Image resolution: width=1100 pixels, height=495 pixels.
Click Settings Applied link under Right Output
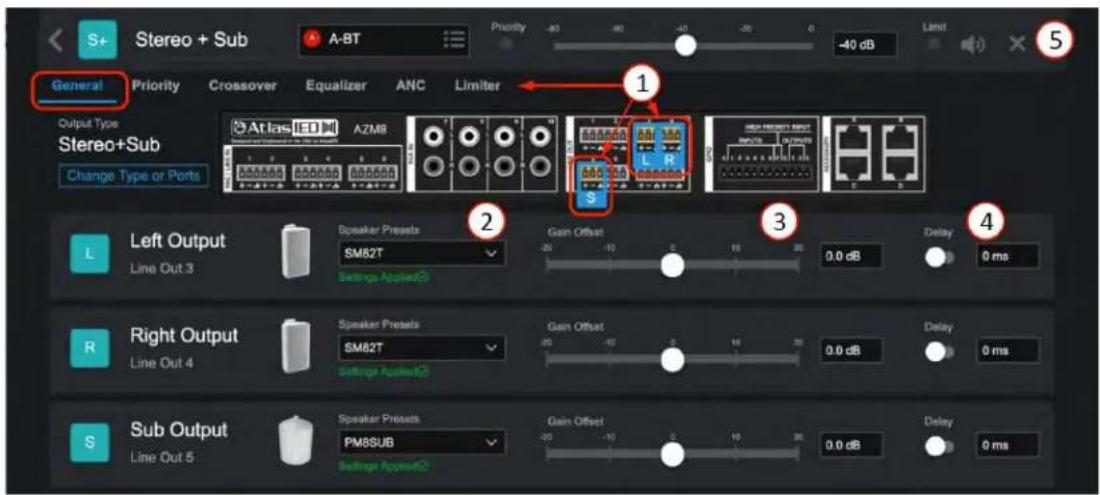pos(384,371)
